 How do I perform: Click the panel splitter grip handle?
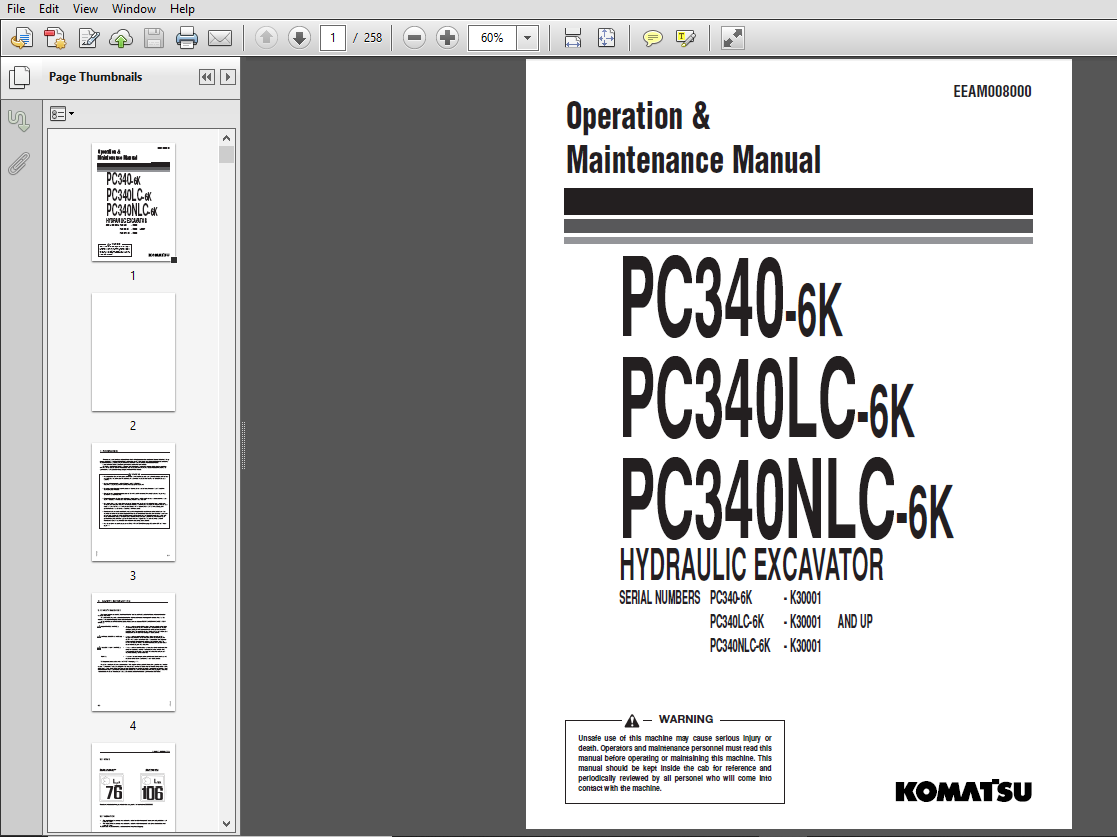[x=243, y=446]
